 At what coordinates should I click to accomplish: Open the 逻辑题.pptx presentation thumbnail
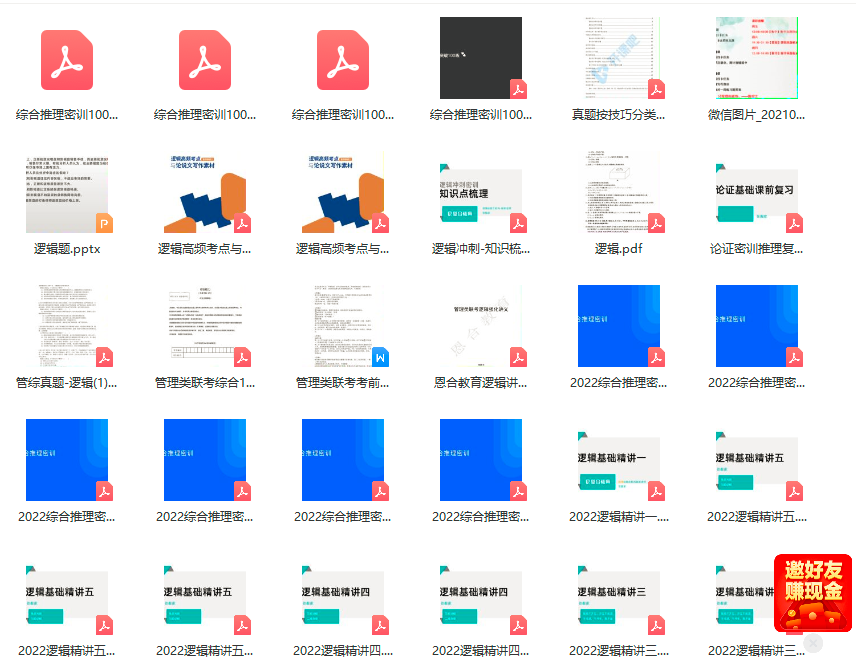(x=67, y=190)
